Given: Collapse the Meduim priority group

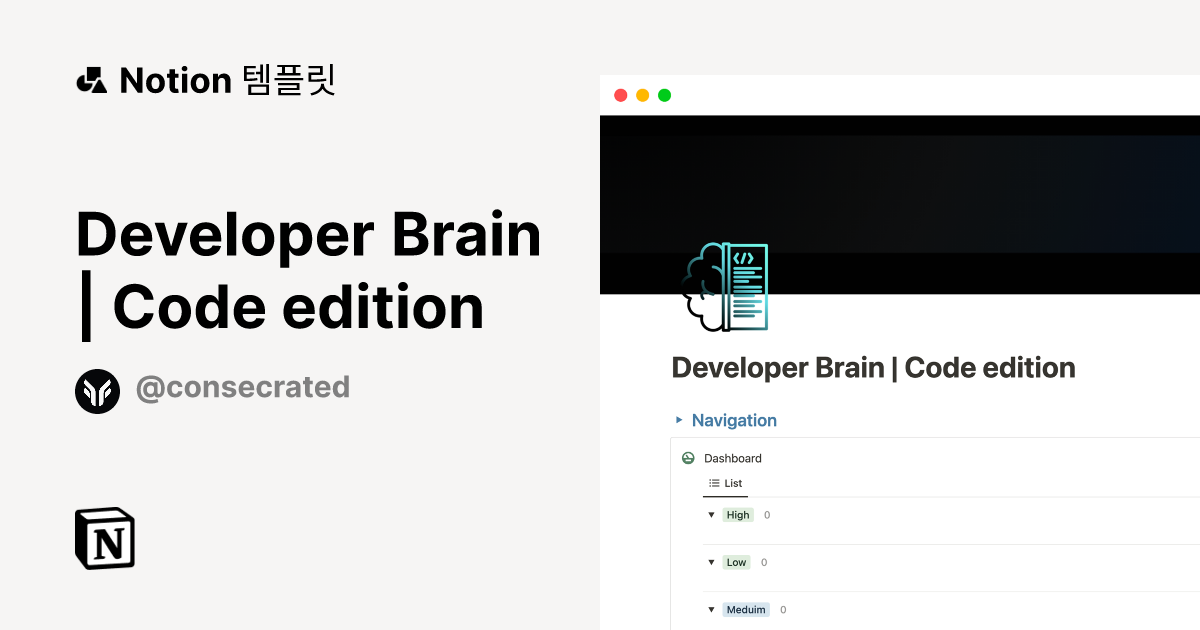Looking at the screenshot, I should 711,609.
